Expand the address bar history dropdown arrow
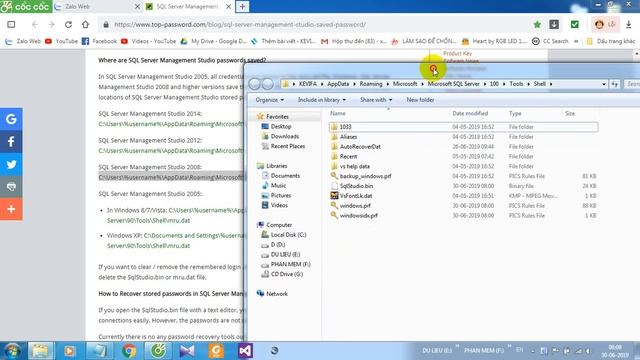The image size is (640, 360). click(x=604, y=84)
